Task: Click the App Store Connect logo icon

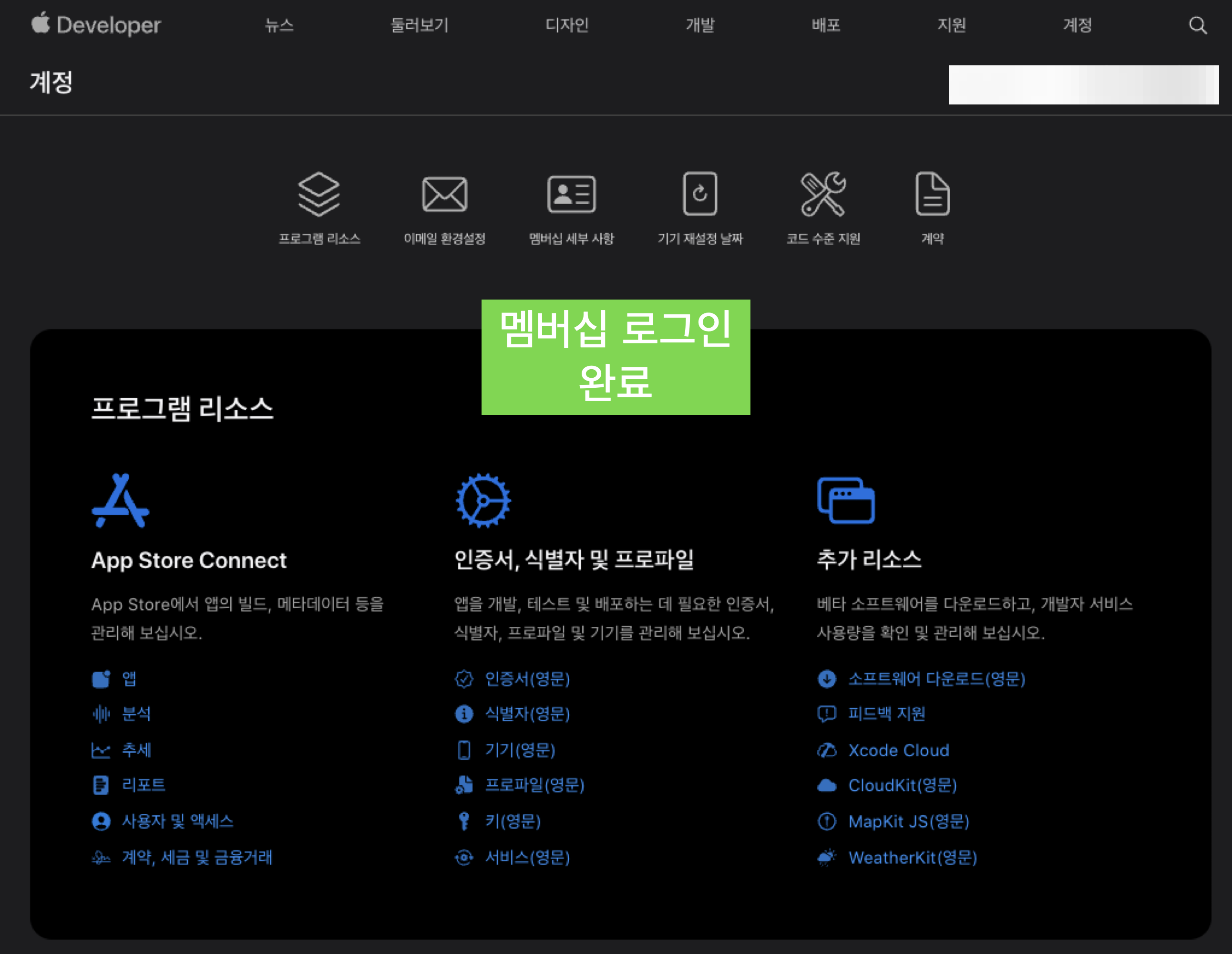Action: [120, 501]
